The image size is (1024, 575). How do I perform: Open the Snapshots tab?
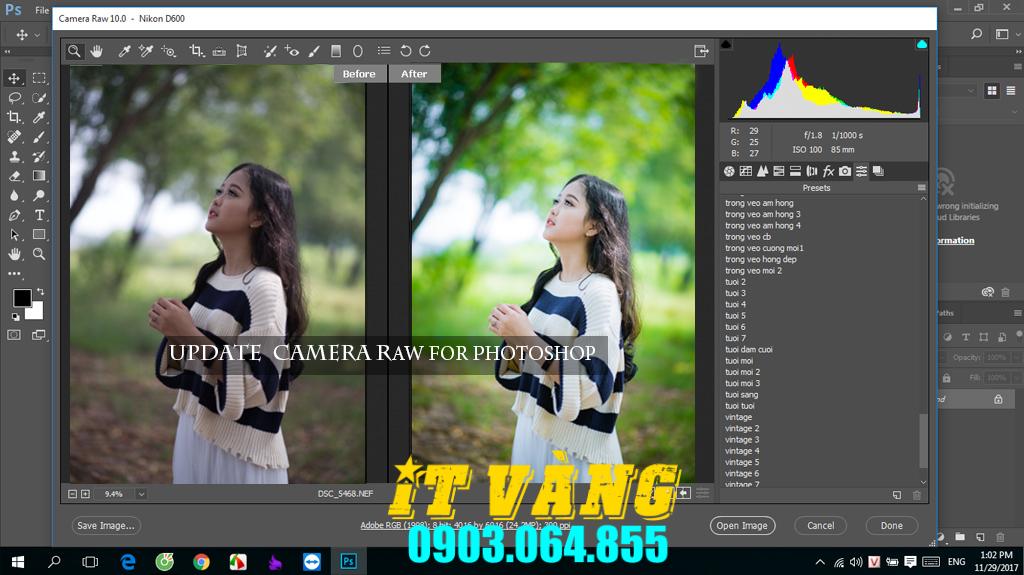878,171
